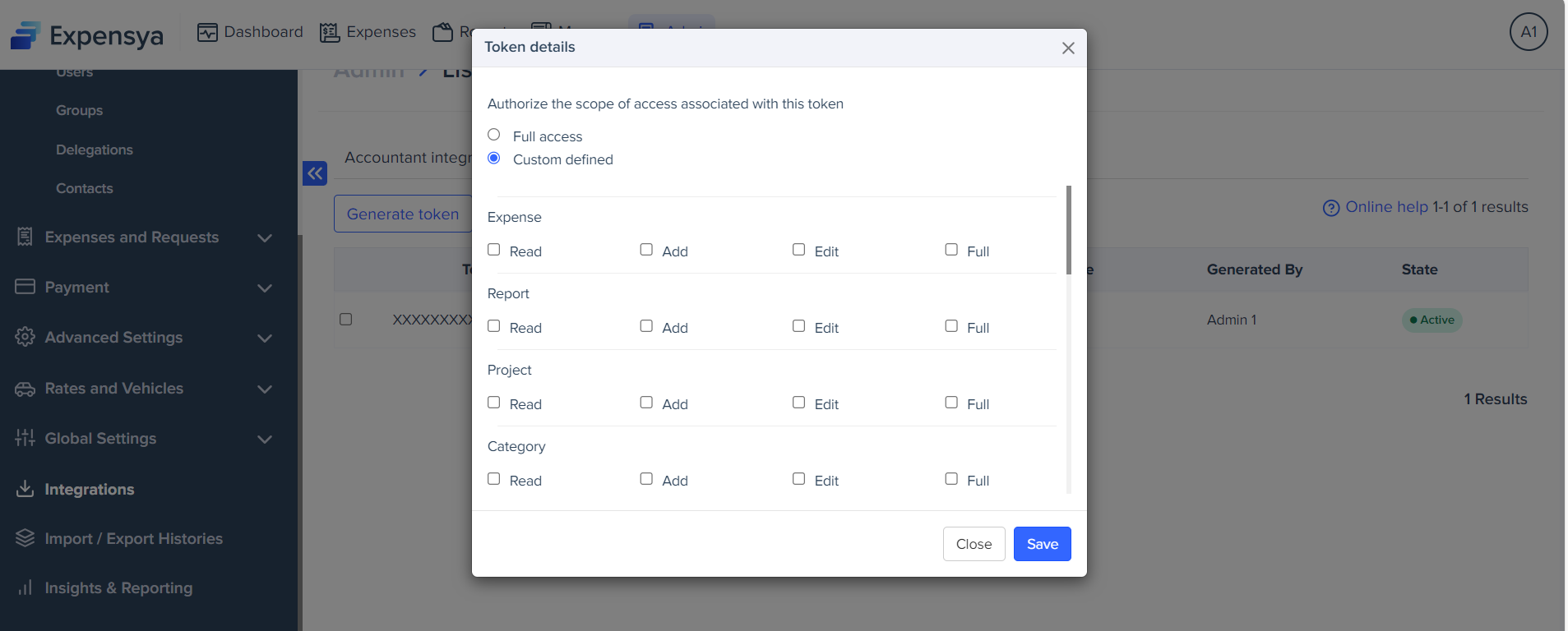Click the Import / Export Histories icon
This screenshot has width=1568, height=631.
tap(25, 538)
